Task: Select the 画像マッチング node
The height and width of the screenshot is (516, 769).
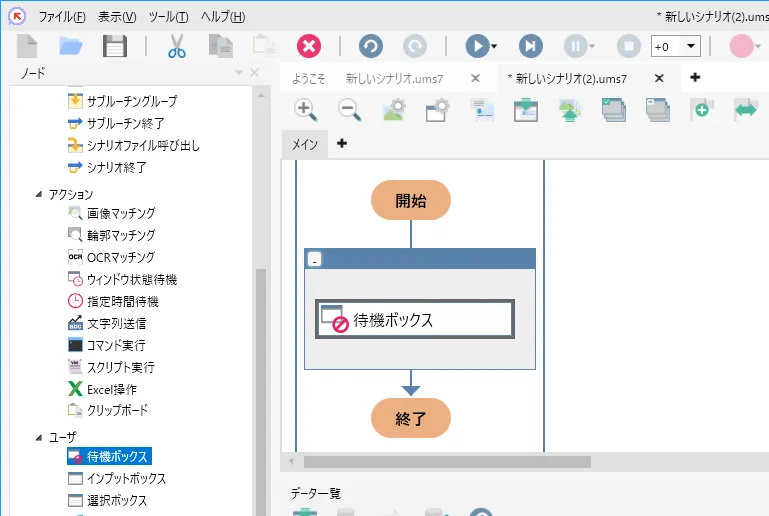Action: tap(120, 213)
